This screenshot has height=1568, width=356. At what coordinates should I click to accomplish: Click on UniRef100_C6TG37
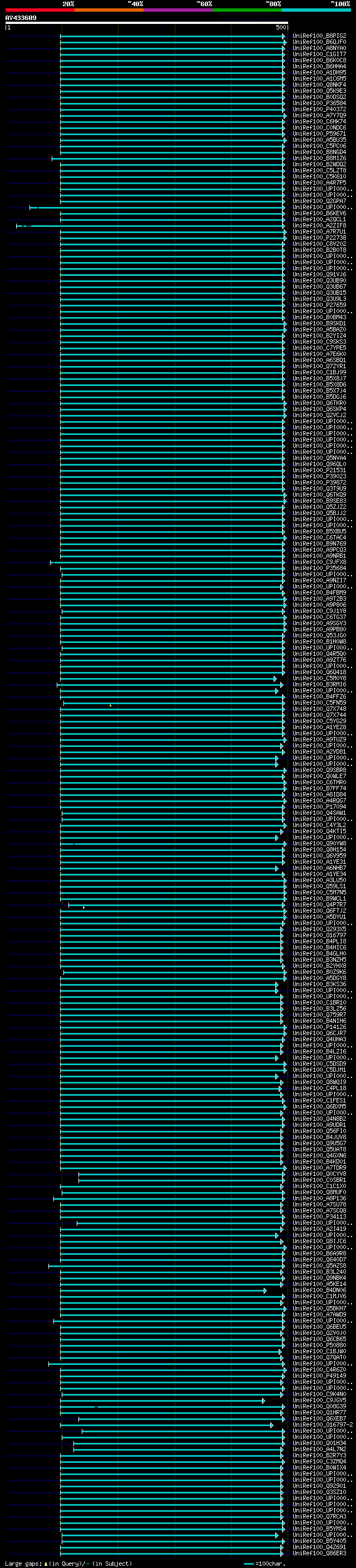click(x=319, y=617)
